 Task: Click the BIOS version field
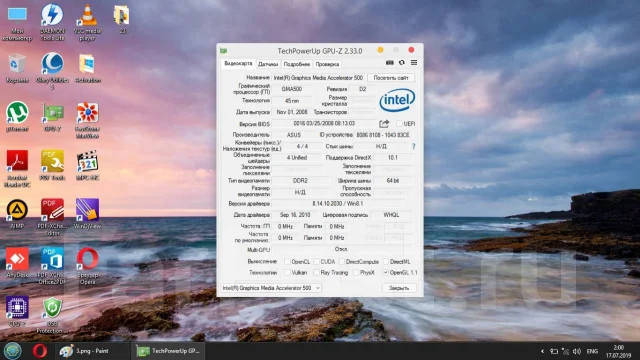[324, 124]
